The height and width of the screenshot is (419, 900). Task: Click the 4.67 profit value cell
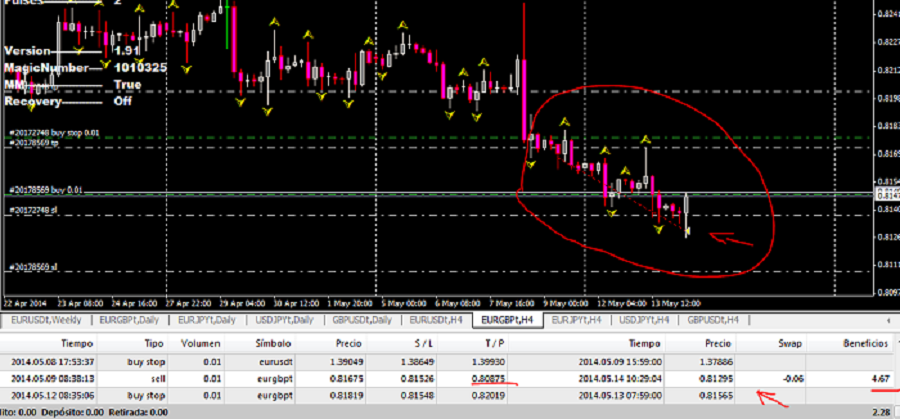[x=877, y=378]
